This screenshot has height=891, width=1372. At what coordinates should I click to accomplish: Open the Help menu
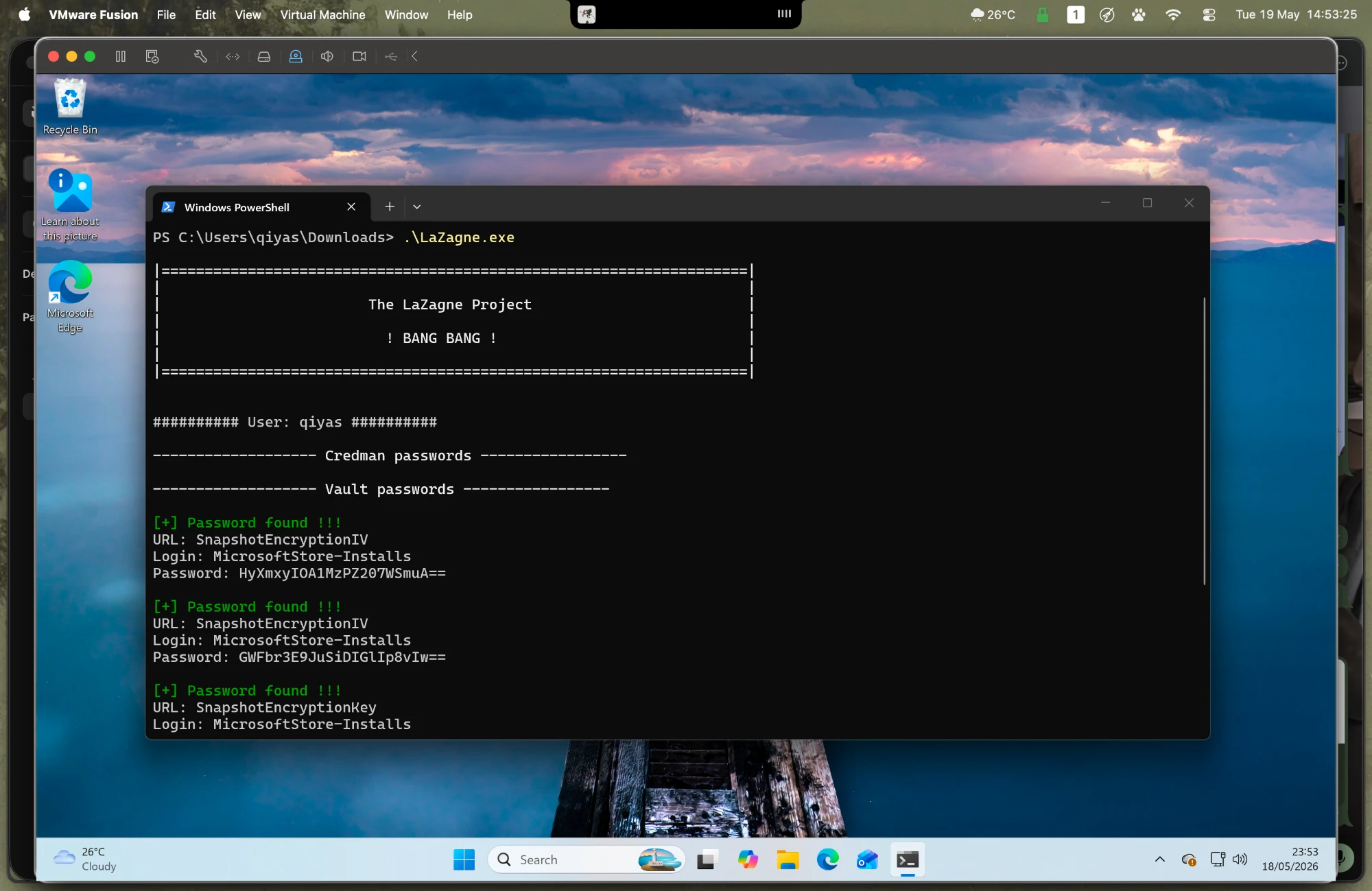[x=460, y=14]
